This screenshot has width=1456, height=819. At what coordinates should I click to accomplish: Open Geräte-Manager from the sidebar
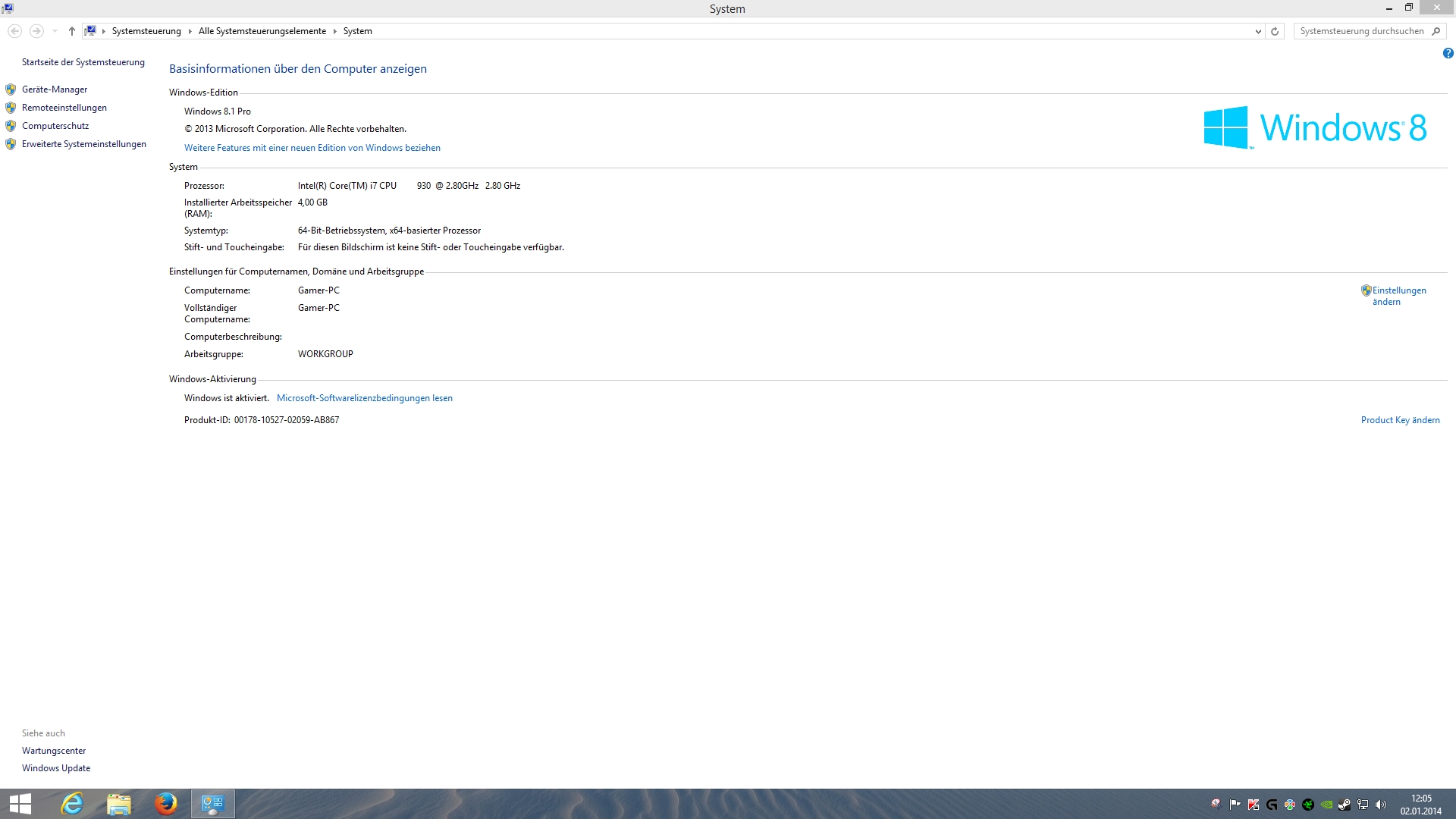[55, 89]
